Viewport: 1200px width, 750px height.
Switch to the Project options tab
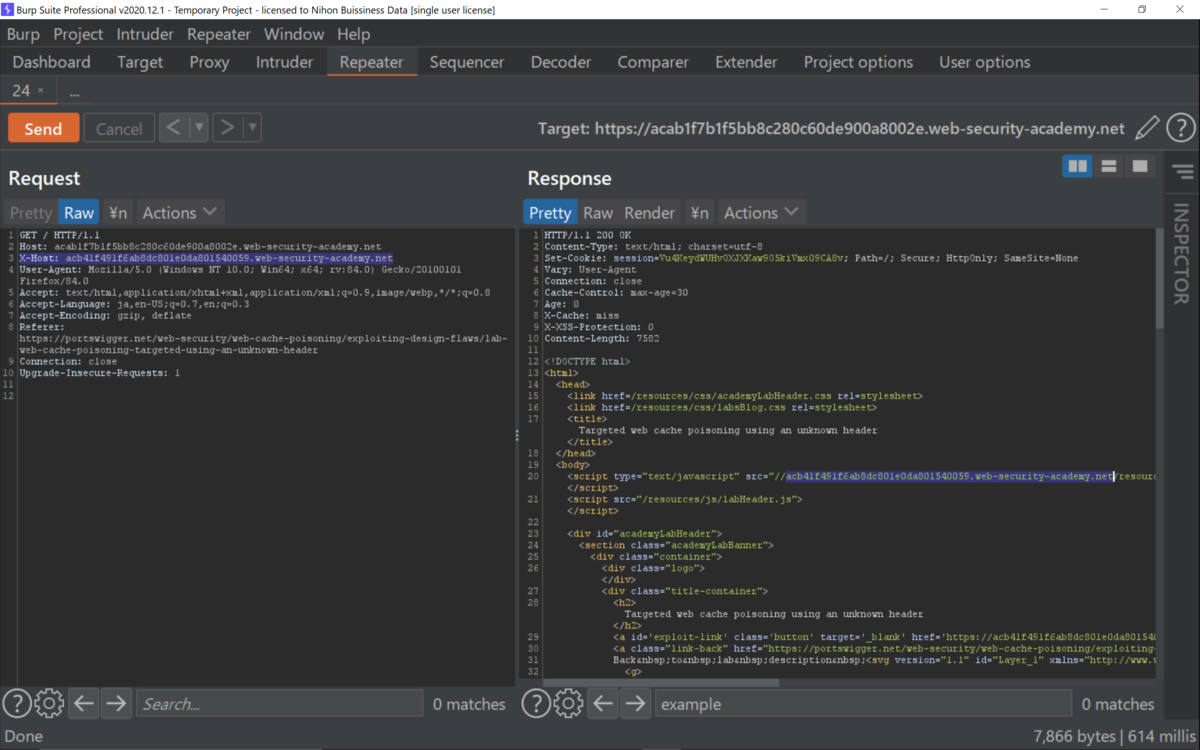858,62
